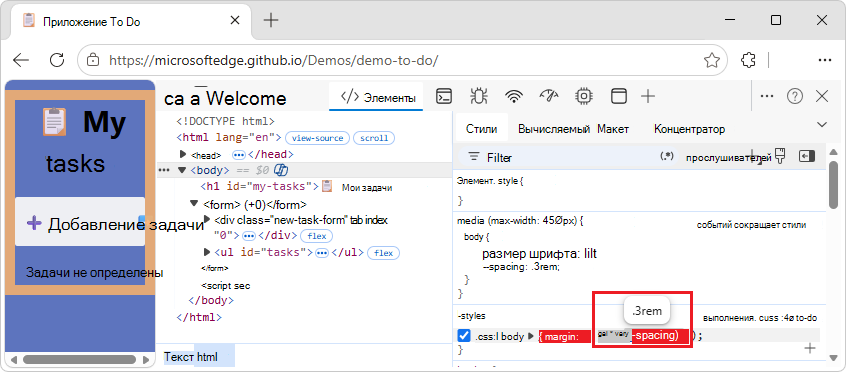This screenshot has height=372, width=846.
Task: Switch to the Welcome tab
Action: 246,99
